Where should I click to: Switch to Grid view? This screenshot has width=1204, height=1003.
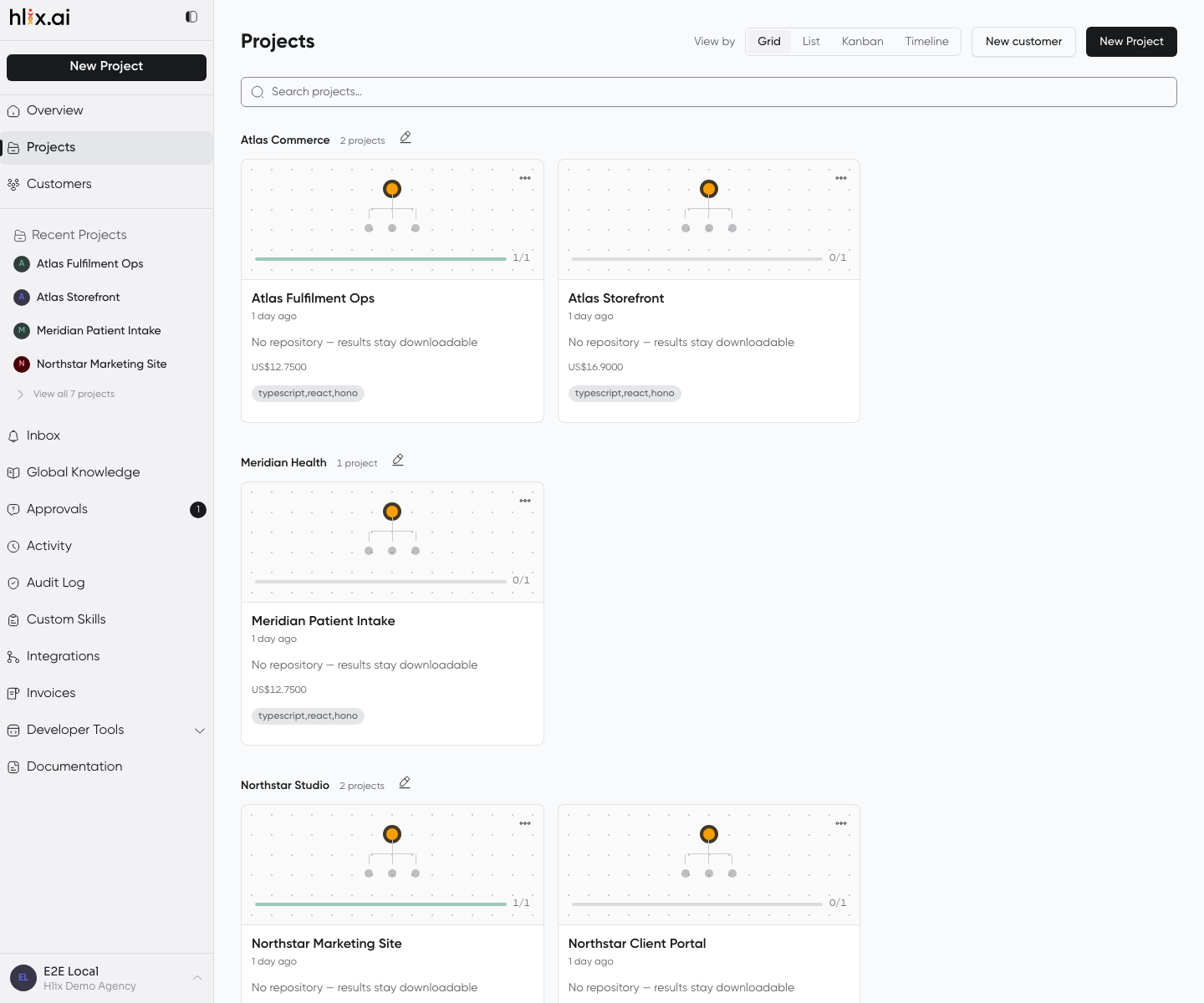point(769,42)
